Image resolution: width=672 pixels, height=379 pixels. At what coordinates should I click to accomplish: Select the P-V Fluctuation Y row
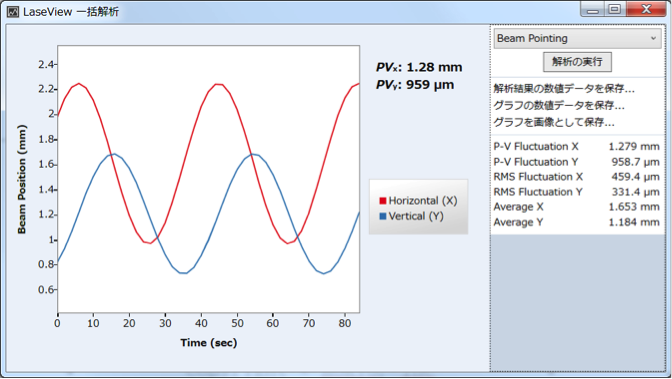pos(576,162)
